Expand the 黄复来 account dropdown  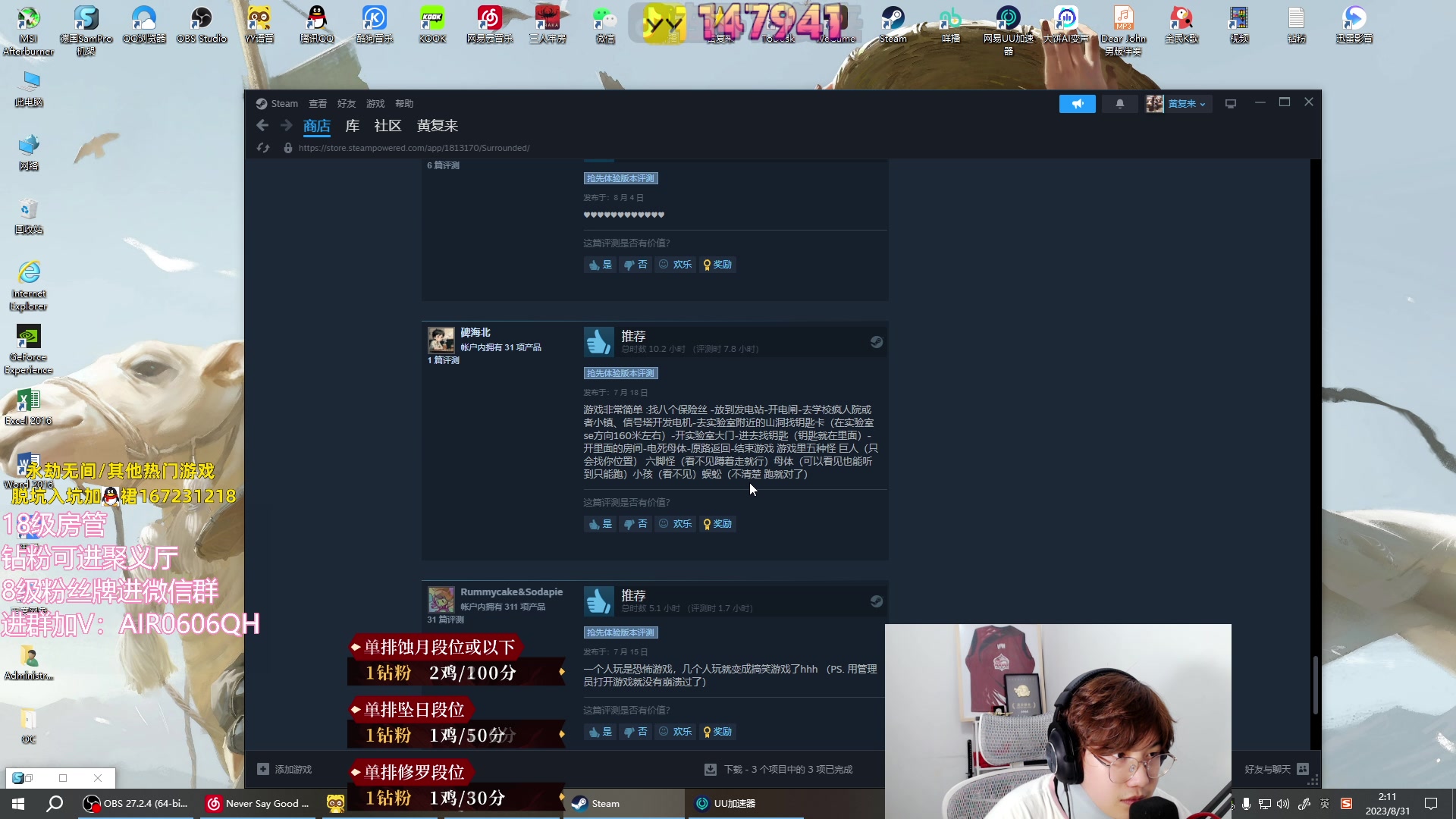(x=1177, y=104)
